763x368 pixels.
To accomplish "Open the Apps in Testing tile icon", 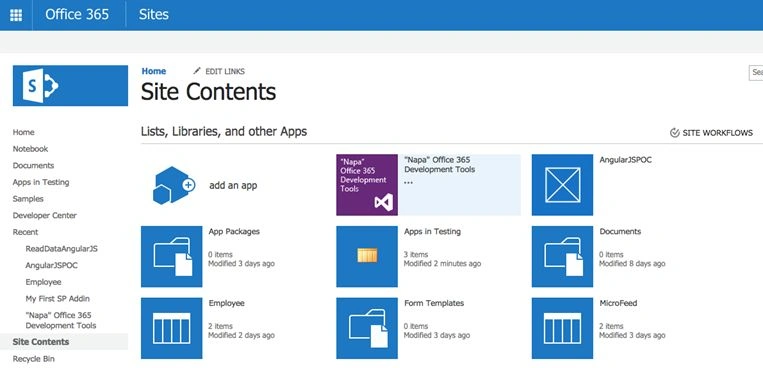I will 367,257.
